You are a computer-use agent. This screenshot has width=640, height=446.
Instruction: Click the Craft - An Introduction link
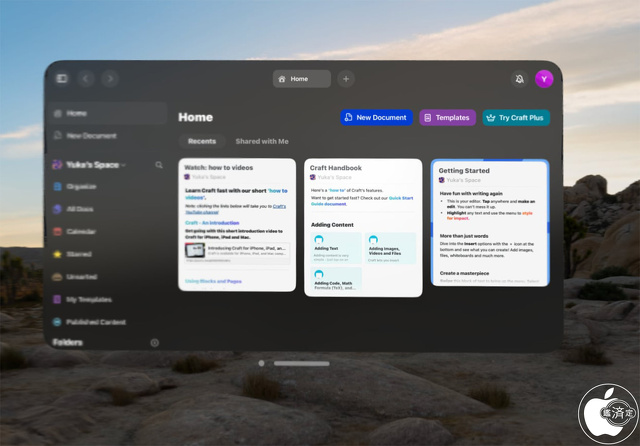click(x=212, y=223)
